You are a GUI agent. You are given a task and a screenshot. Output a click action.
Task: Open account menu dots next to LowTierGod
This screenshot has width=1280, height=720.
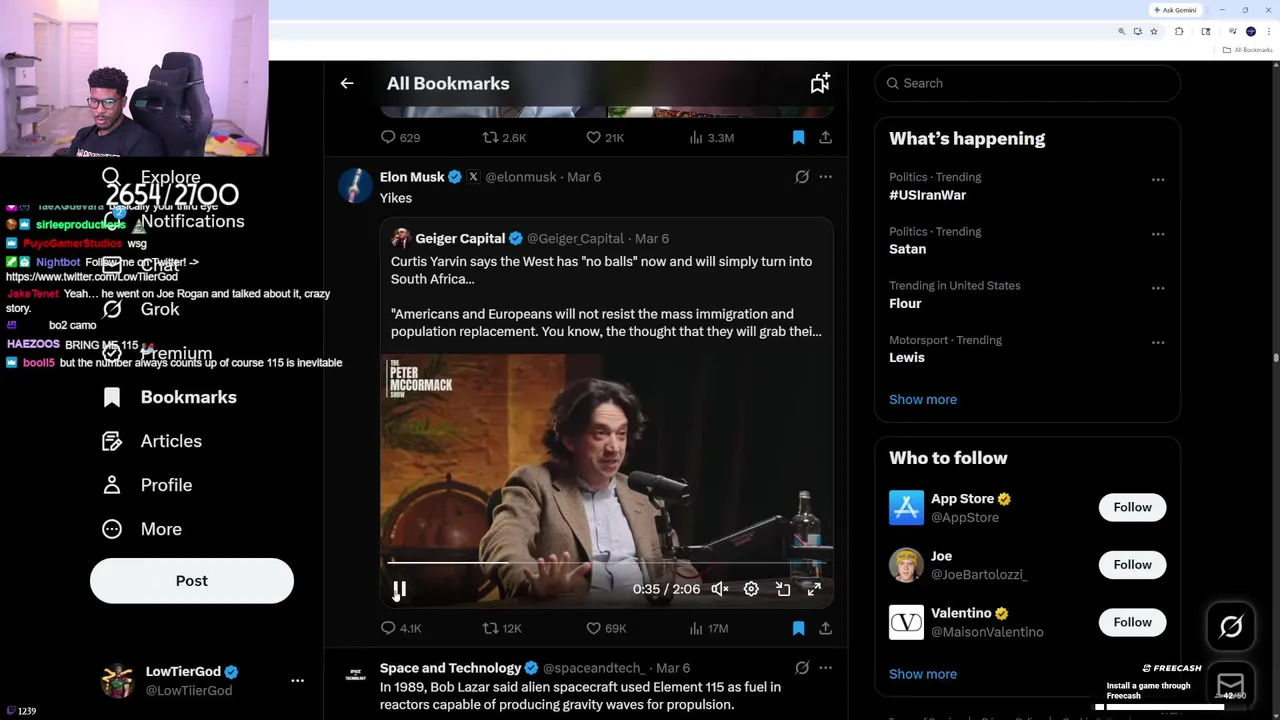(x=297, y=680)
